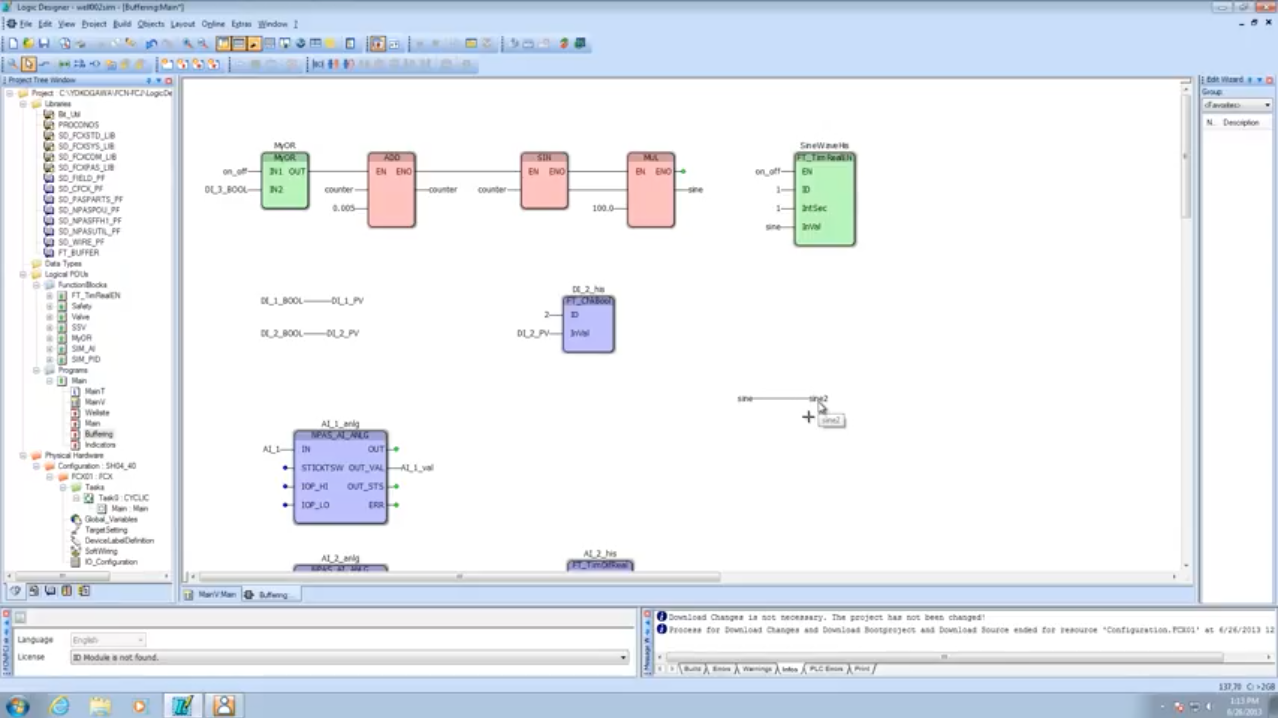Select the Zoom Out magnifier toolbar icon
Screen dimensions: 1278x718
pos(201,43)
